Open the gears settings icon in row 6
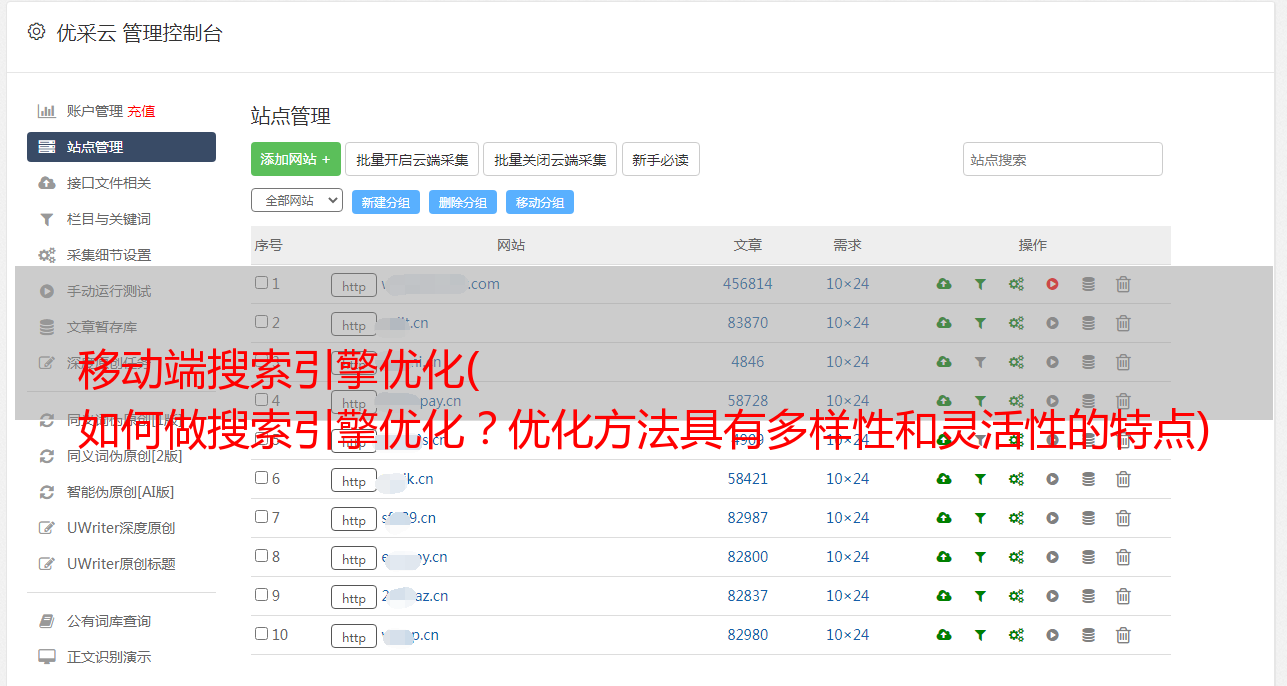Image resolution: width=1287 pixels, height=686 pixels. coord(1016,479)
